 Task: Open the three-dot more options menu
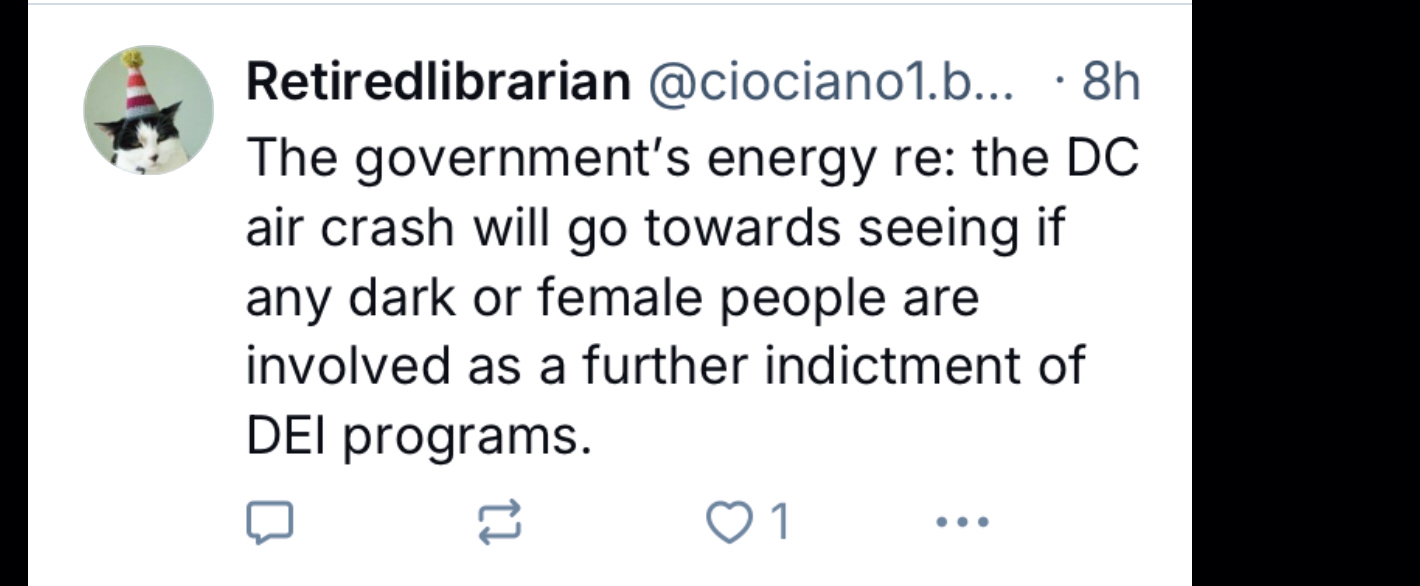(x=963, y=521)
